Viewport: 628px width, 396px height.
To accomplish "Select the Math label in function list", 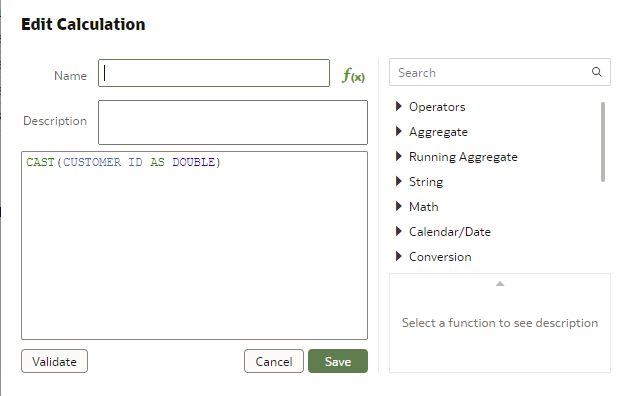I will (424, 207).
